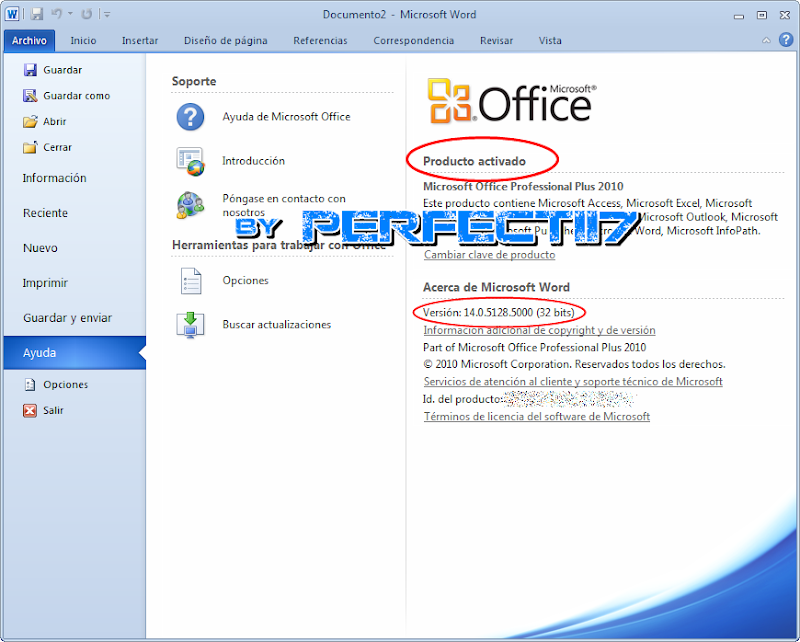Select Guardar in the backstage menu
Screen dimensions: 800x642
pyautogui.click(x=62, y=70)
